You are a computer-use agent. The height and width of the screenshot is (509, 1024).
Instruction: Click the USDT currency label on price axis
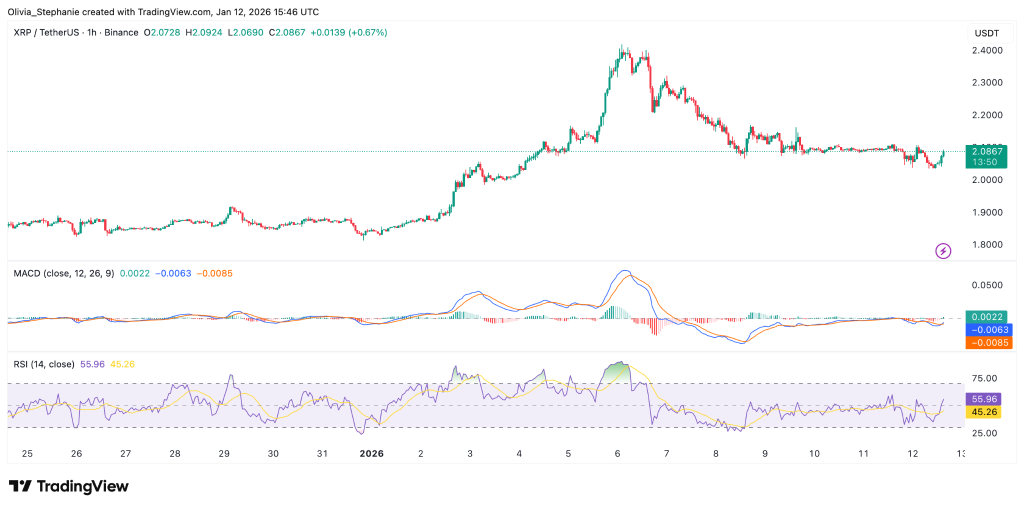[x=988, y=33]
